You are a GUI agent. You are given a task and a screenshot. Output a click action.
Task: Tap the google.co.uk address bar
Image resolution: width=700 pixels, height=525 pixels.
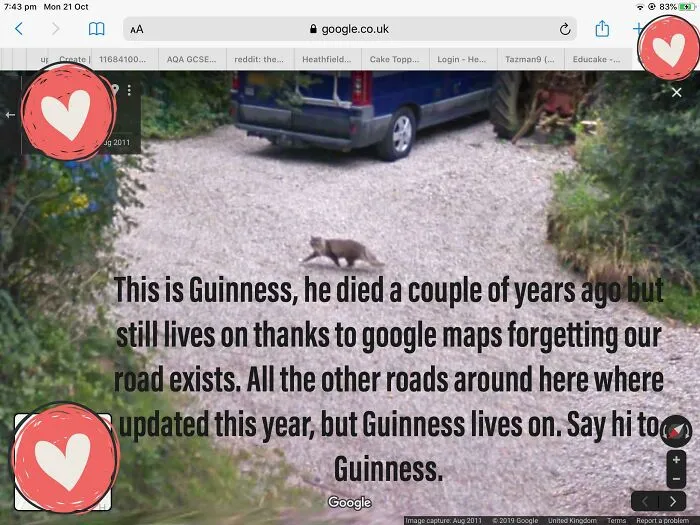350,29
